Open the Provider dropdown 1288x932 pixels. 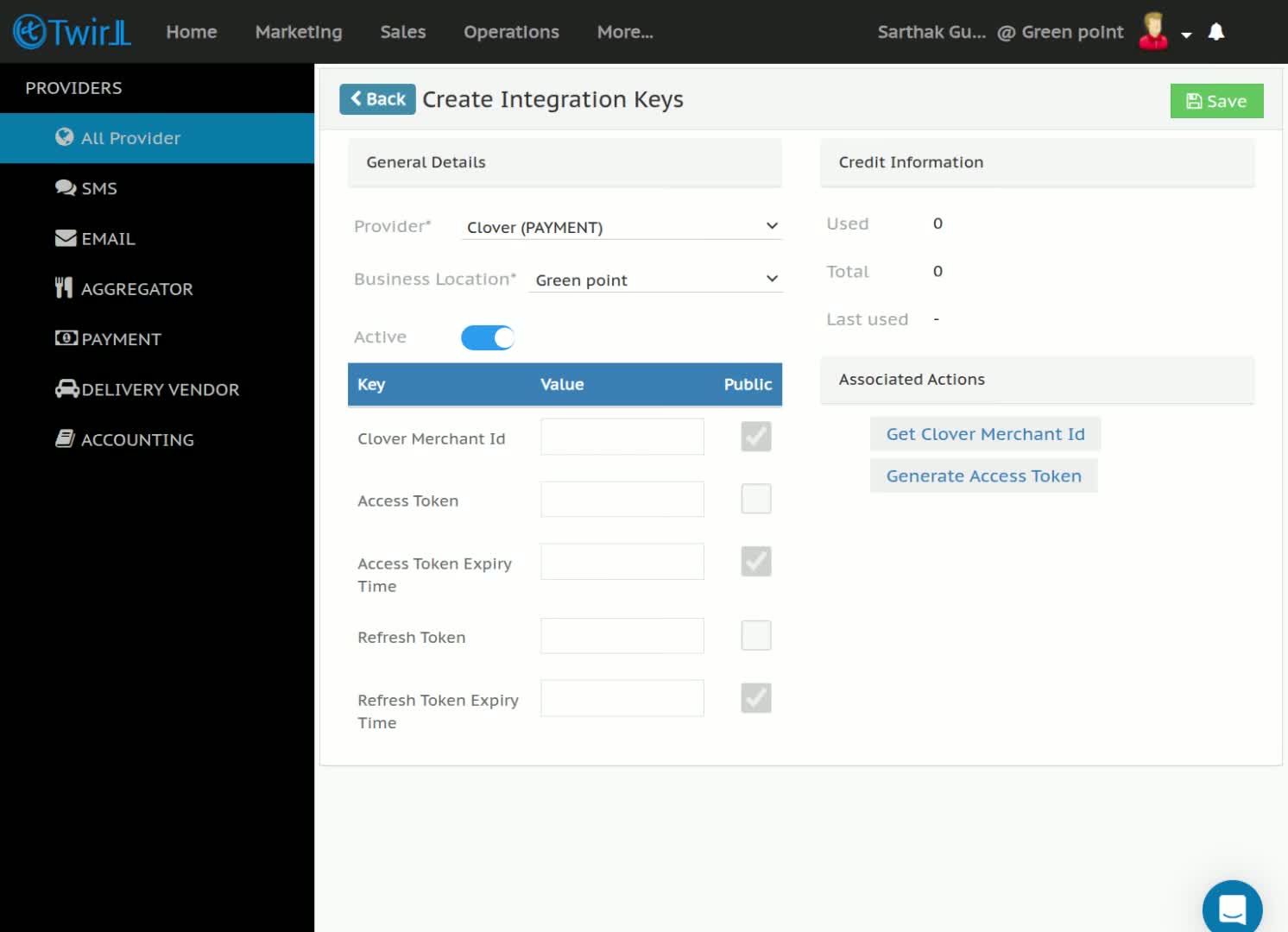click(x=621, y=227)
